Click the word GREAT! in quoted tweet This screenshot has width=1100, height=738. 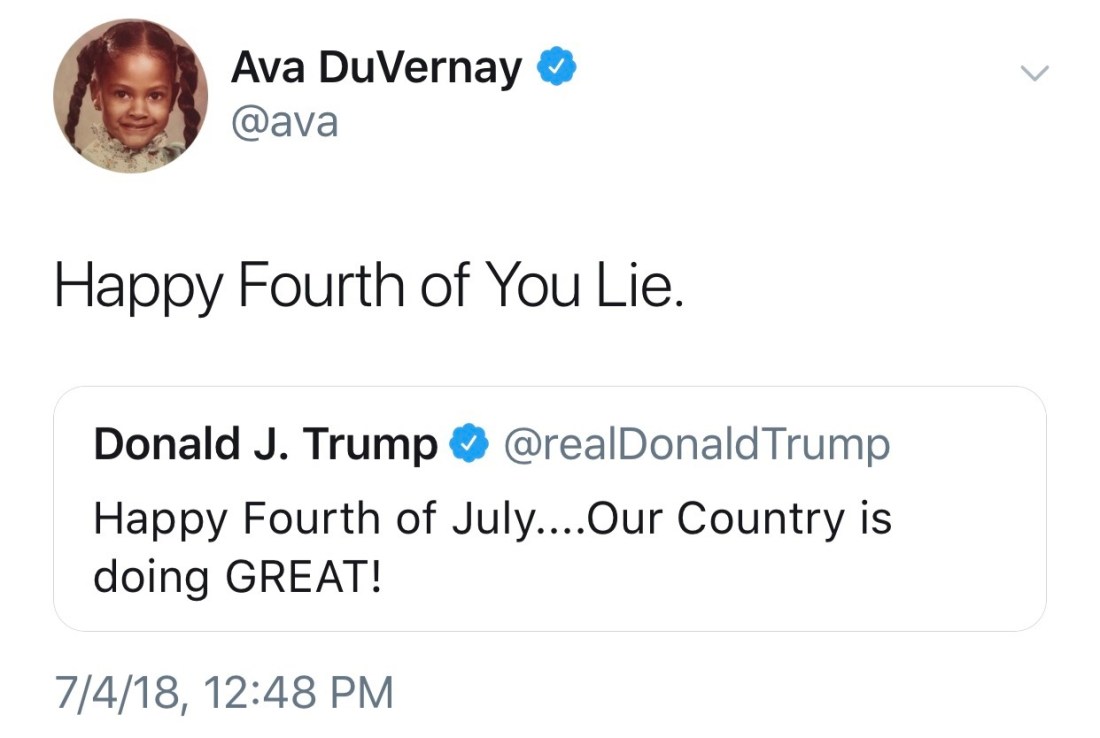point(304,578)
